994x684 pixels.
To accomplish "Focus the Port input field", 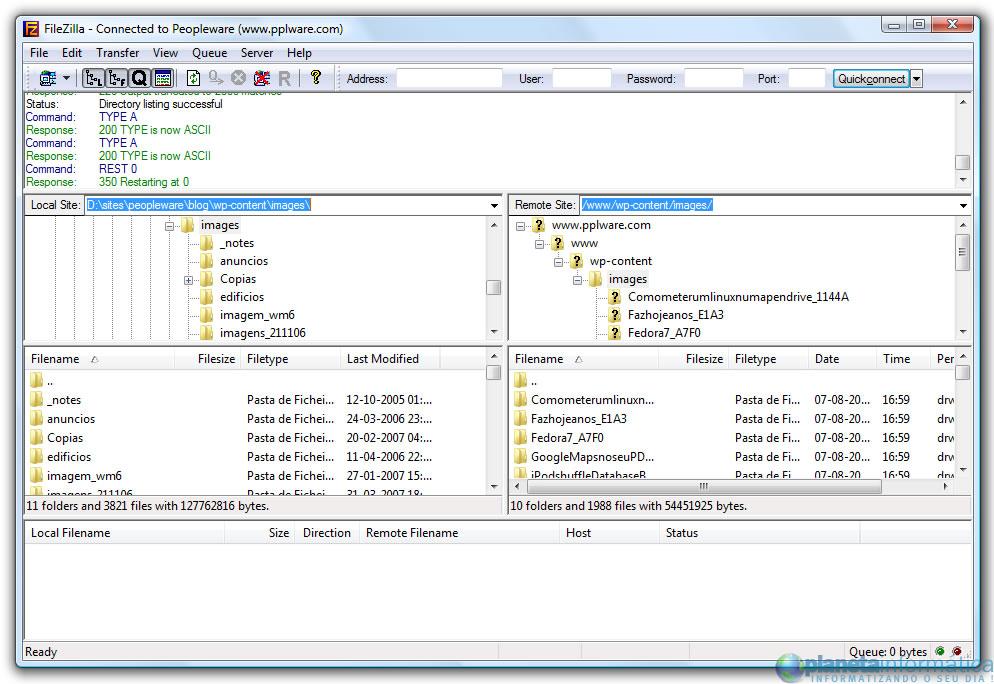I will point(806,79).
